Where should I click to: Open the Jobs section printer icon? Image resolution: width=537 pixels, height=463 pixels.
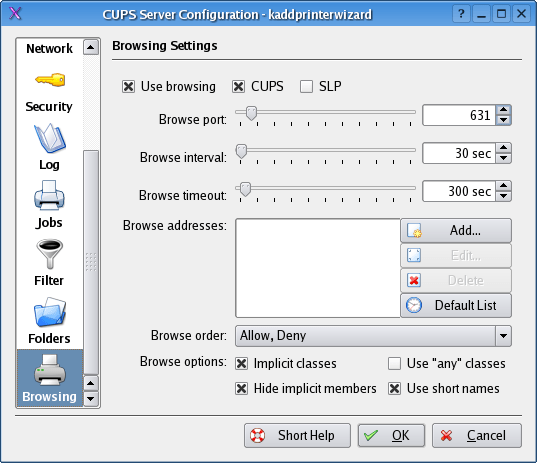coord(49,195)
